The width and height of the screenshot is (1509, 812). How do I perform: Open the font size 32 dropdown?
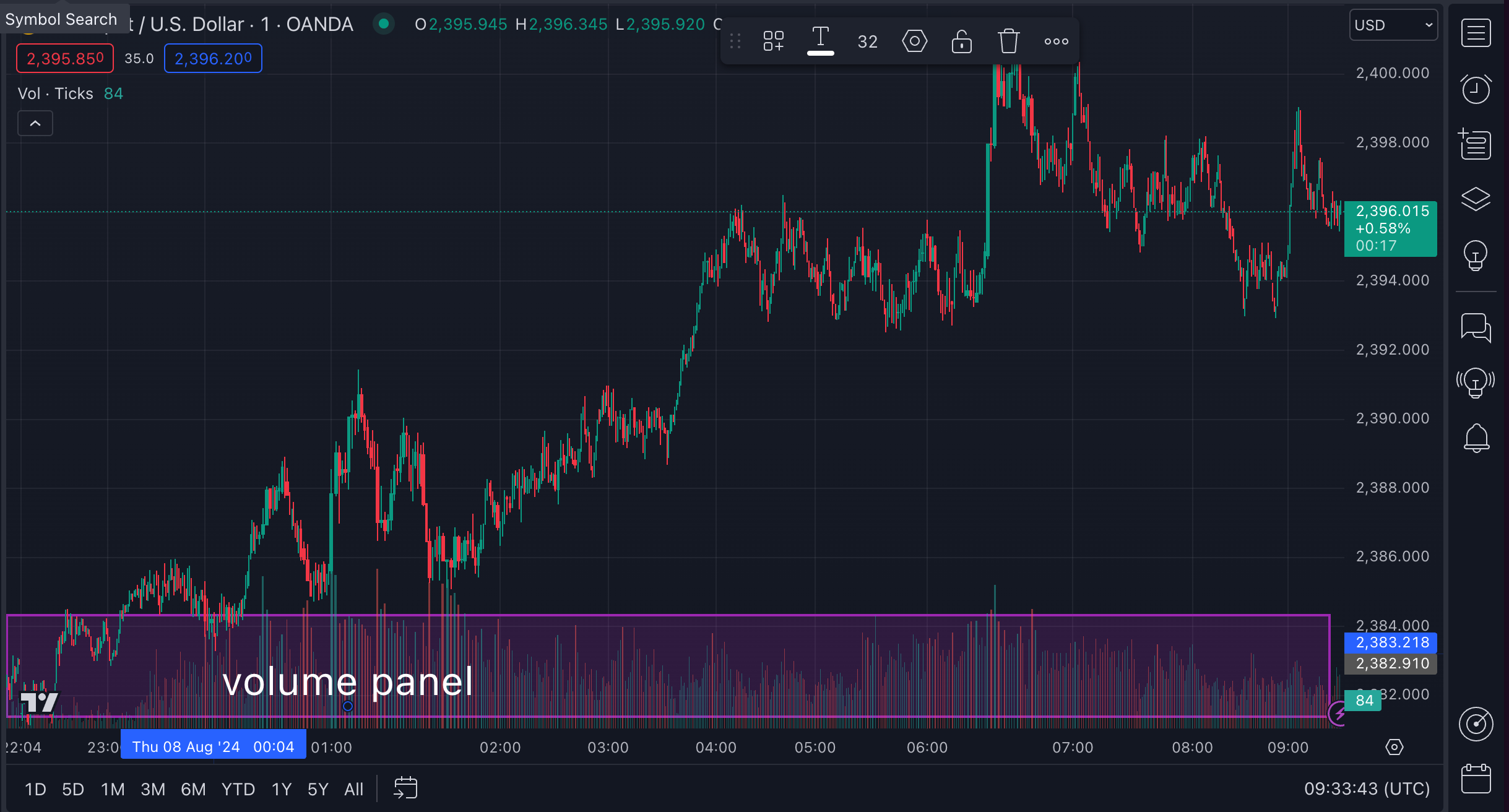point(866,41)
